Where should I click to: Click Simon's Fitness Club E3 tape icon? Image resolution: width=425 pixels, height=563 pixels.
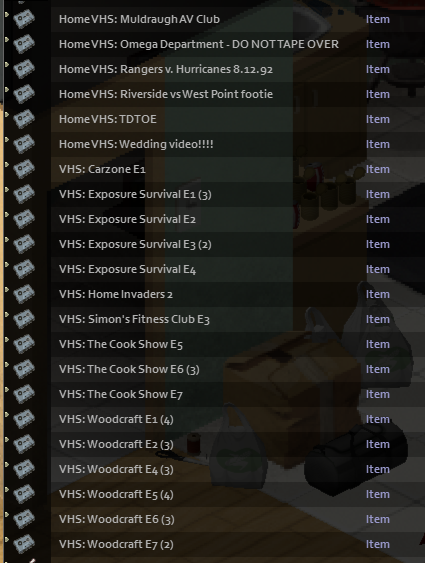click(24, 319)
